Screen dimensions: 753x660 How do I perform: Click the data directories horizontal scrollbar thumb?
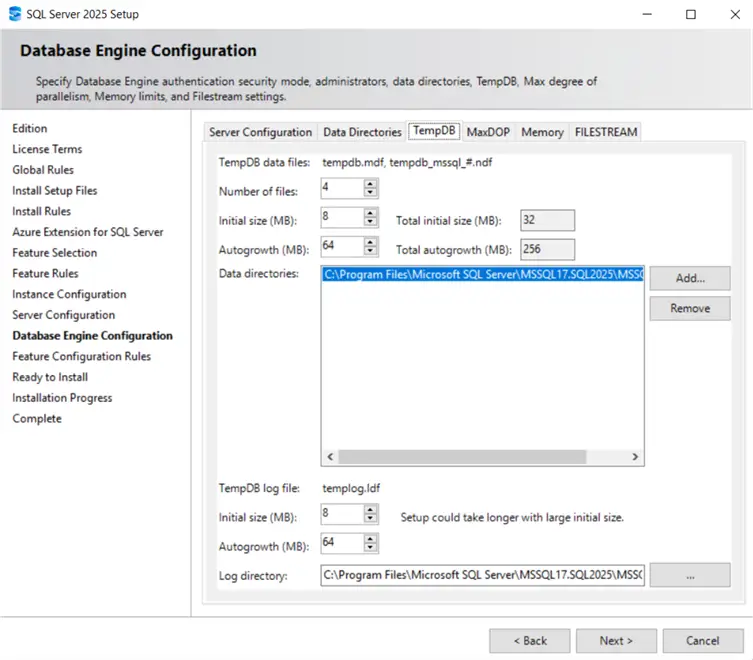point(462,457)
